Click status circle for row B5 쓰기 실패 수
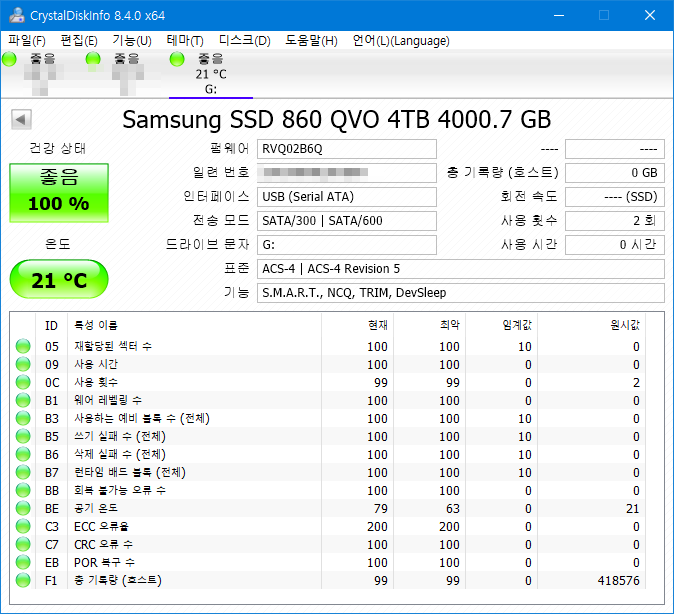The height and width of the screenshot is (614, 674). point(23,436)
